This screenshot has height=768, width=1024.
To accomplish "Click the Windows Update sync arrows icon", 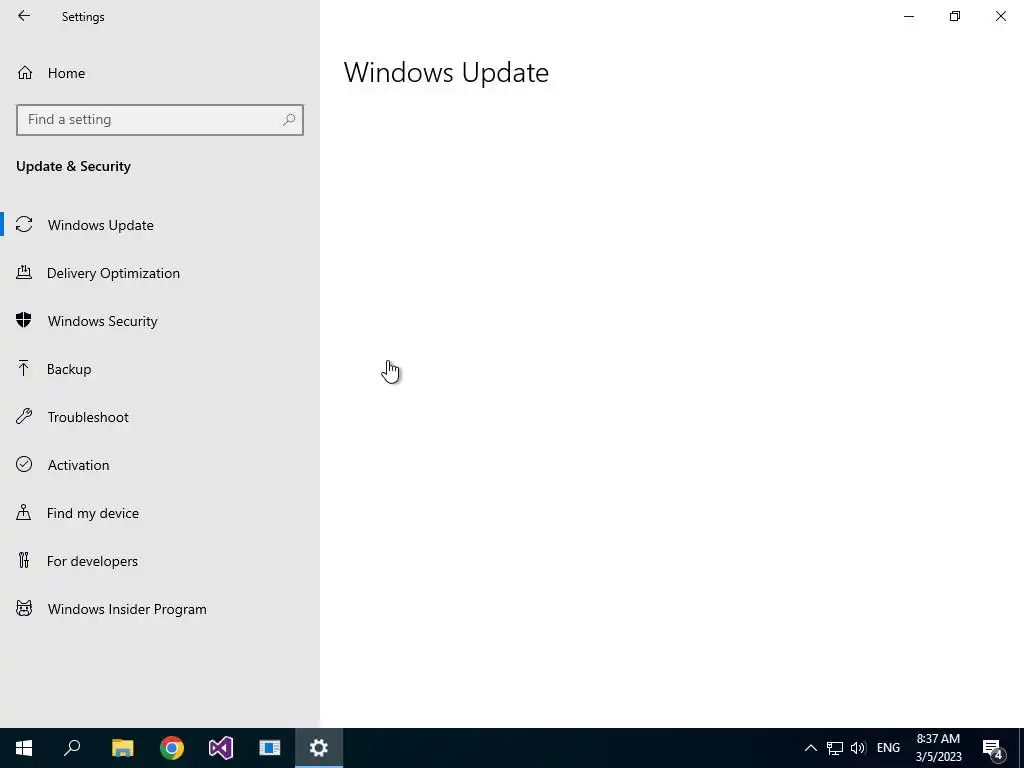I will tap(24, 225).
